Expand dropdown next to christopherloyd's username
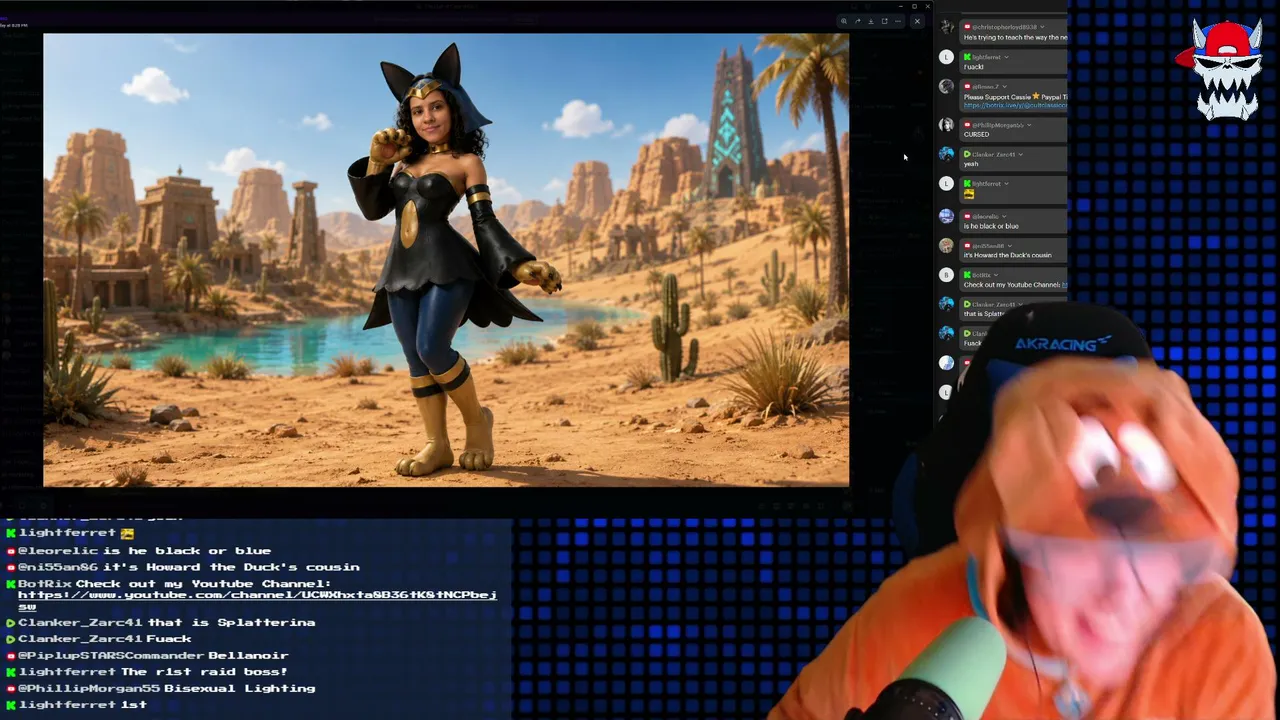The height and width of the screenshot is (720, 1280). point(1041,27)
